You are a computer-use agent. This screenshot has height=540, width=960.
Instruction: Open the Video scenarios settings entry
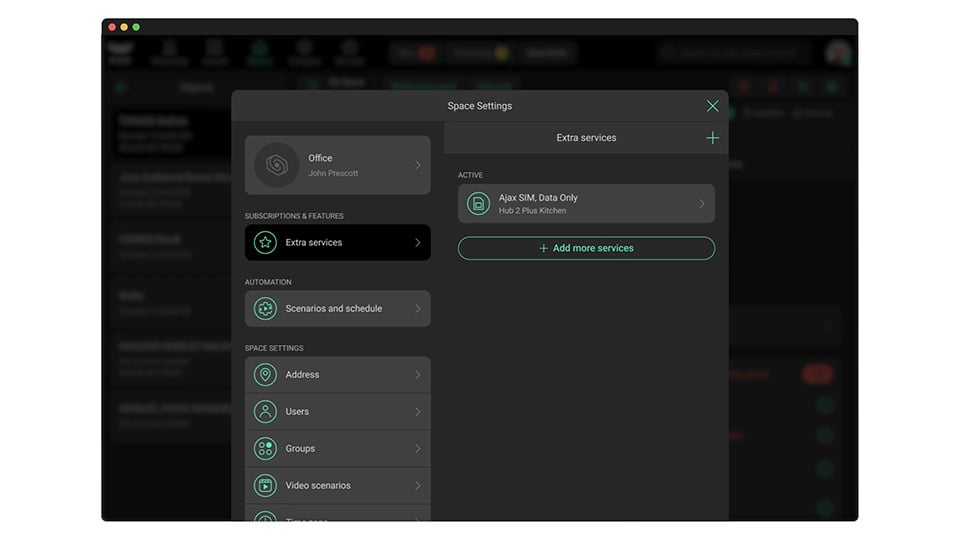337,486
